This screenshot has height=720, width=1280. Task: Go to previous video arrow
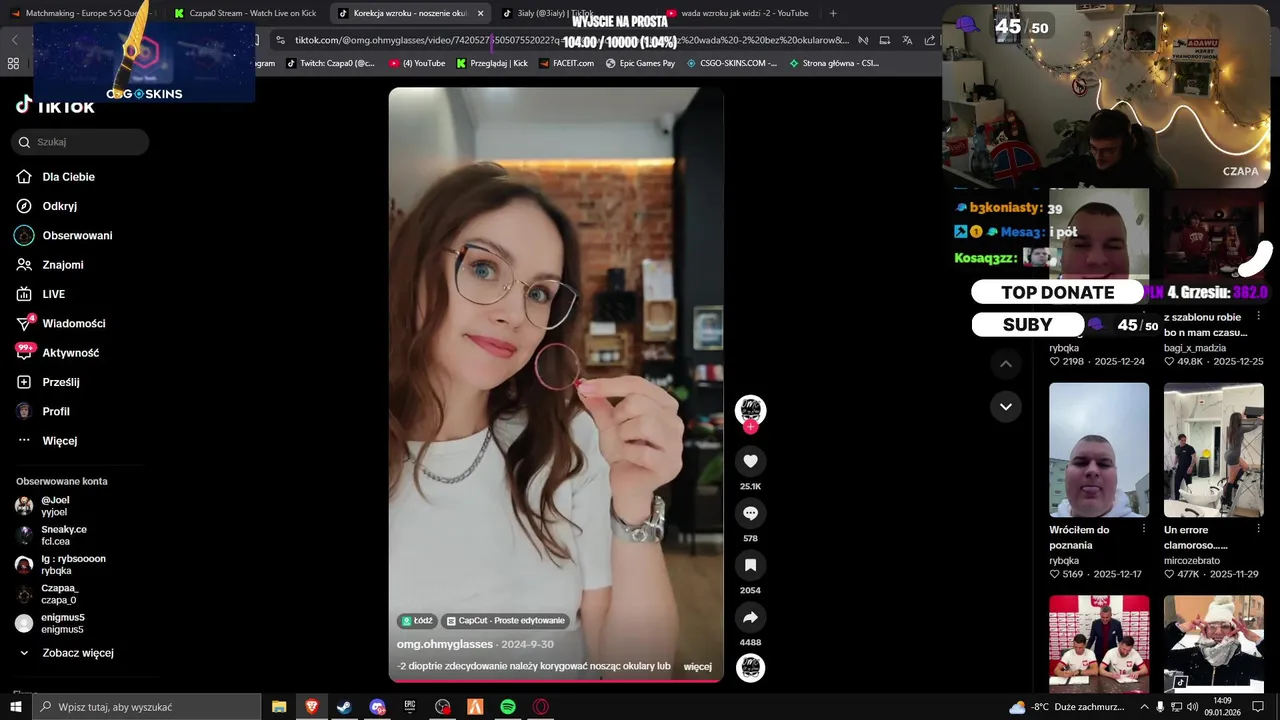[1005, 364]
